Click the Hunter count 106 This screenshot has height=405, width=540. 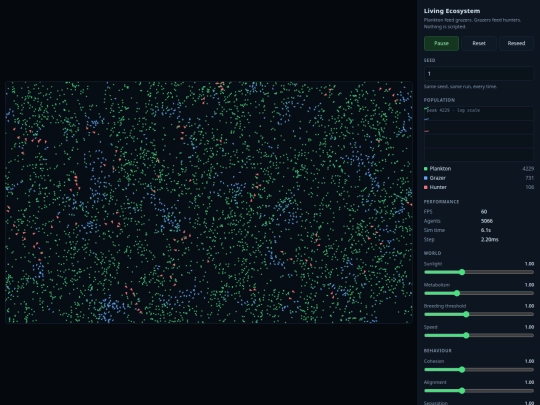(x=530, y=187)
